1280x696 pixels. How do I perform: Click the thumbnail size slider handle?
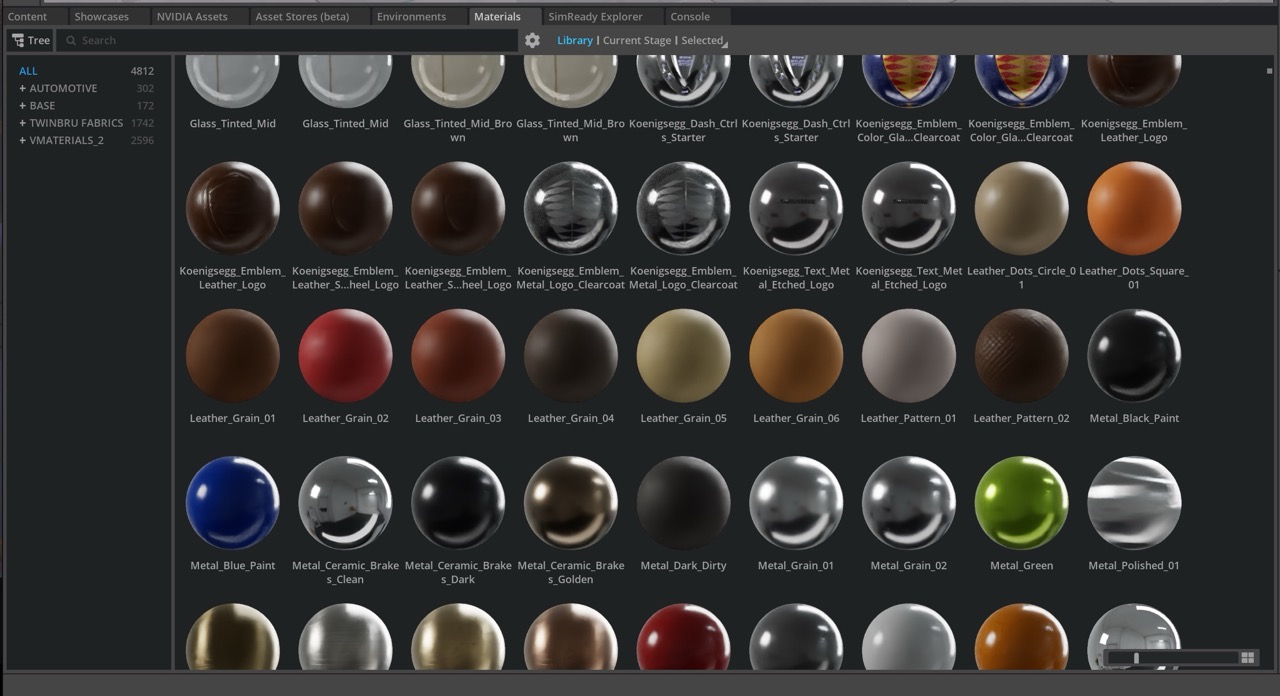point(1136,657)
